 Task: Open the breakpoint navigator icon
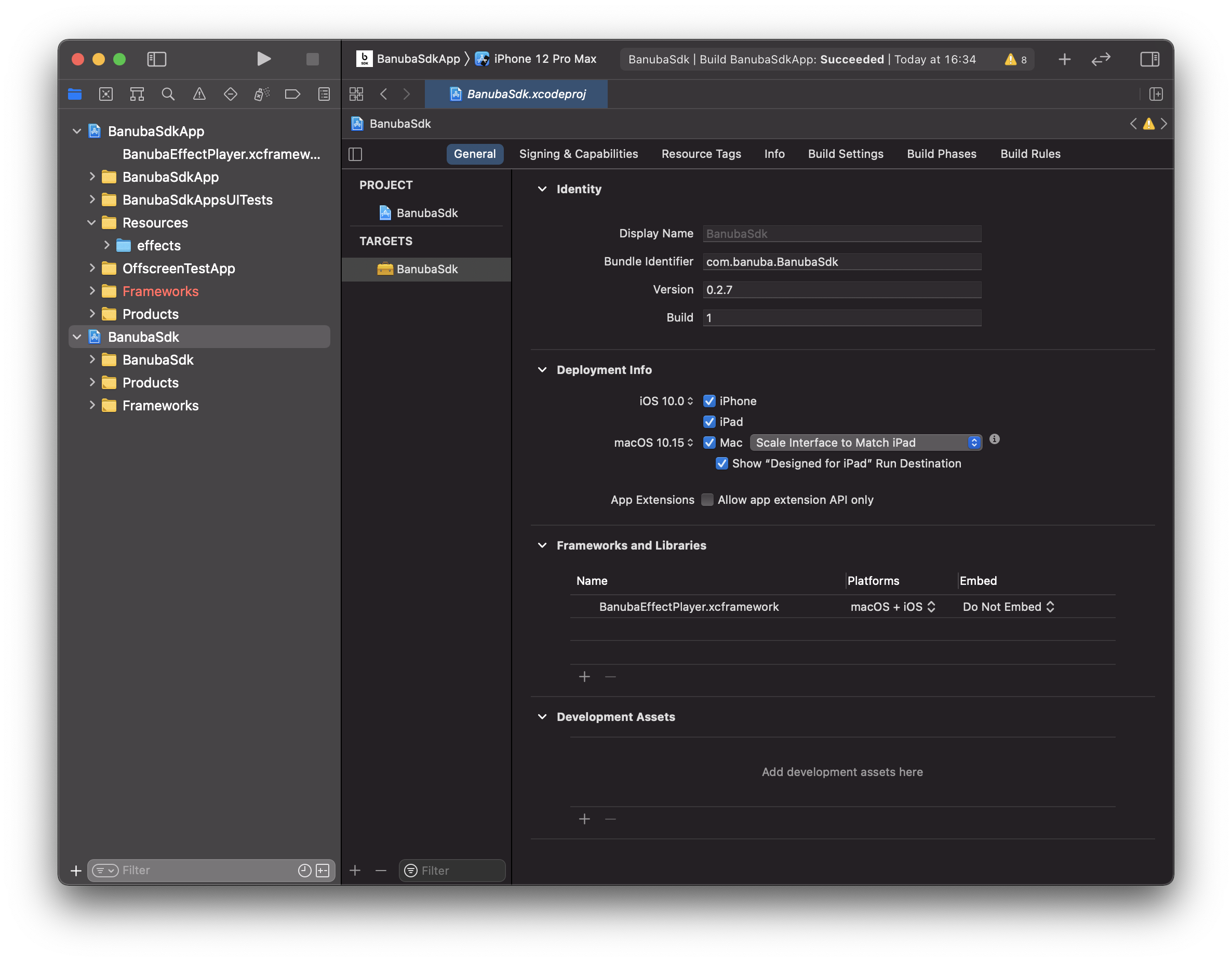[x=292, y=94]
